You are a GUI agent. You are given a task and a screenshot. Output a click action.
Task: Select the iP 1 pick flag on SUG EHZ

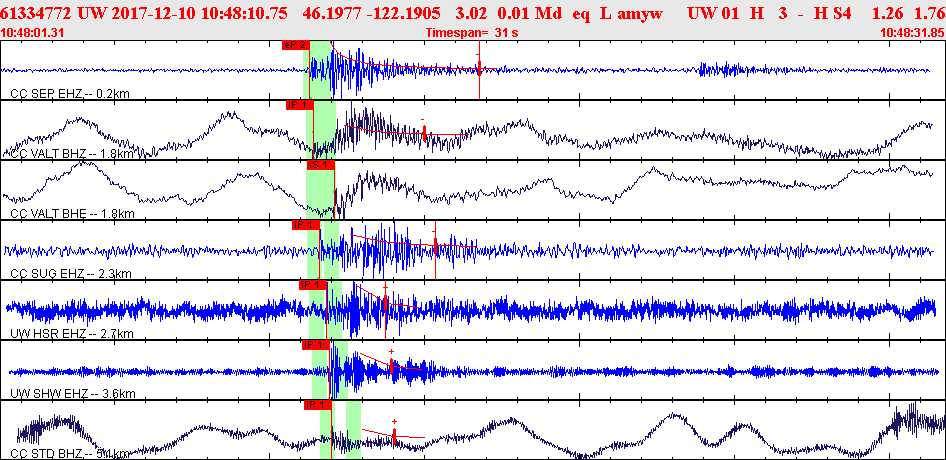pyautogui.click(x=306, y=225)
